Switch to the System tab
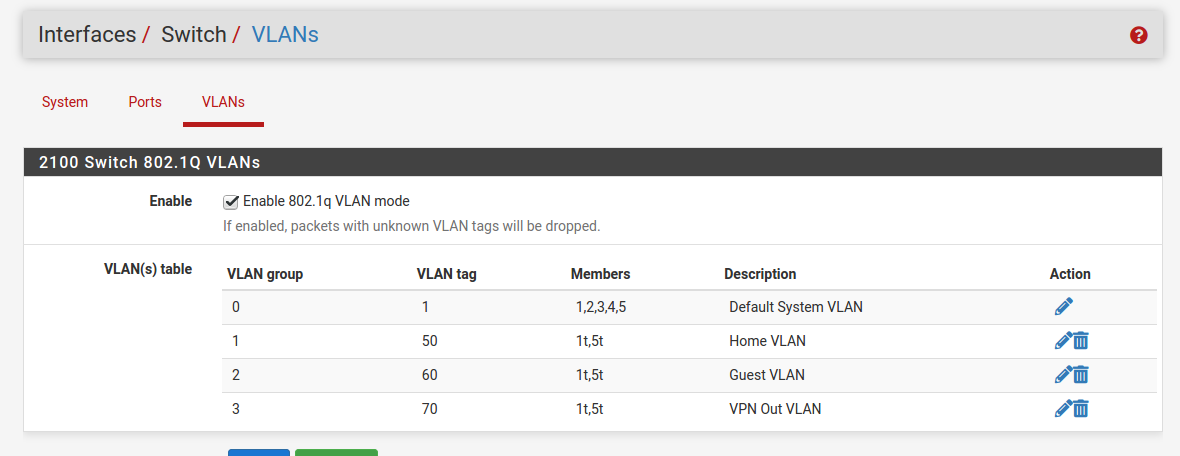1180x456 pixels. pyautogui.click(x=65, y=102)
